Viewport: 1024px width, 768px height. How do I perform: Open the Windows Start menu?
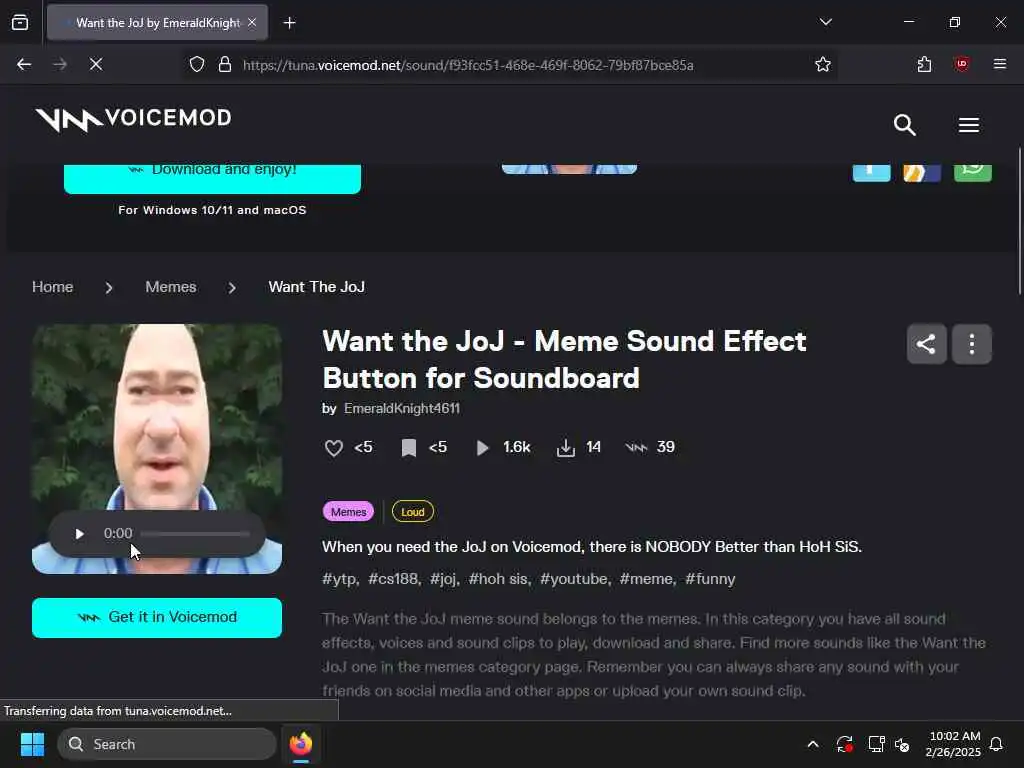coord(32,744)
